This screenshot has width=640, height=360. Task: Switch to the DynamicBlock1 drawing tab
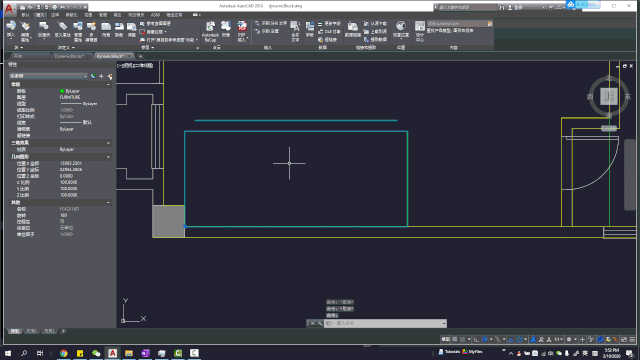point(69,56)
